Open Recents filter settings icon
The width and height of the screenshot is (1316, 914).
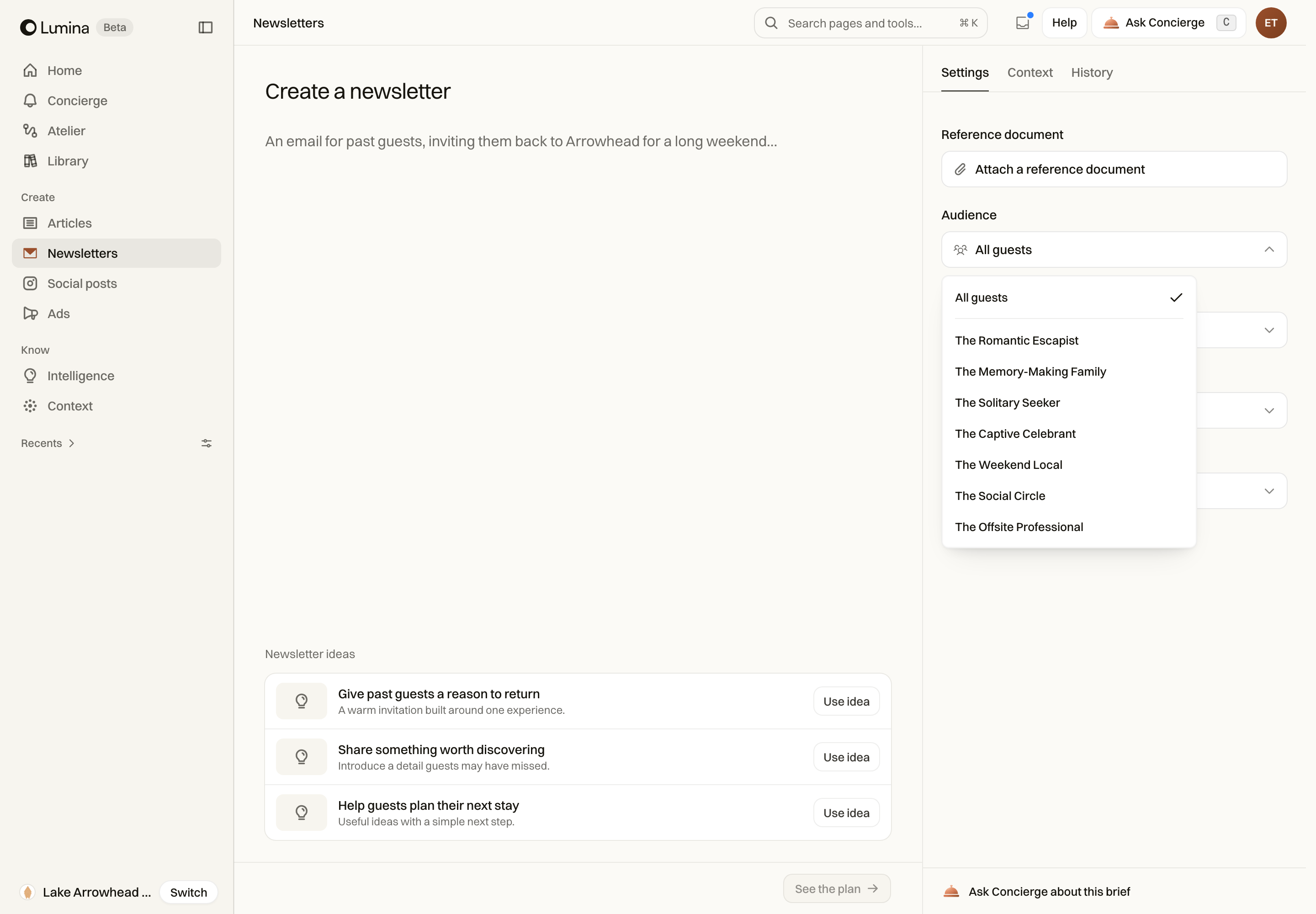(x=207, y=443)
